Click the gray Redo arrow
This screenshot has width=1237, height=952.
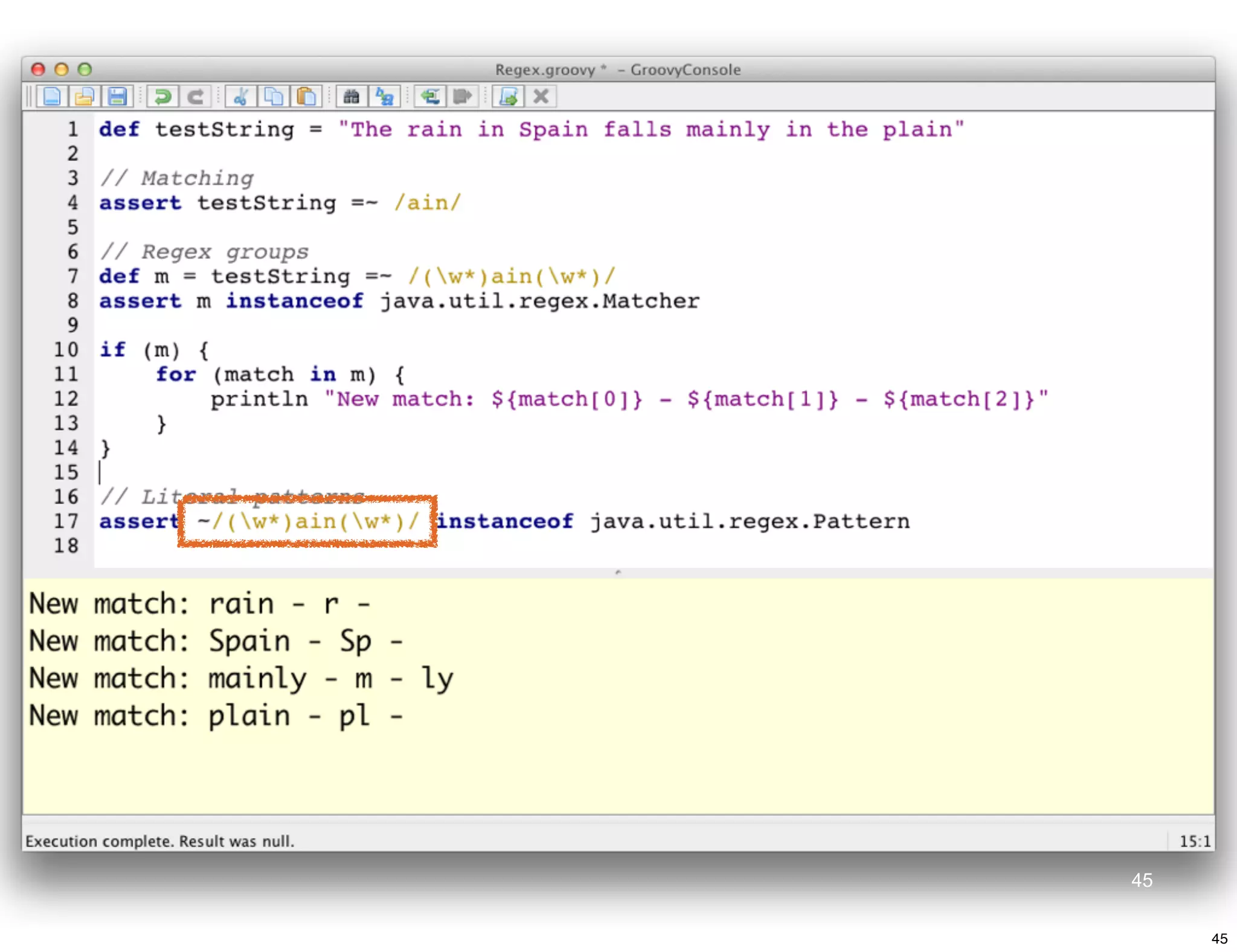[195, 97]
